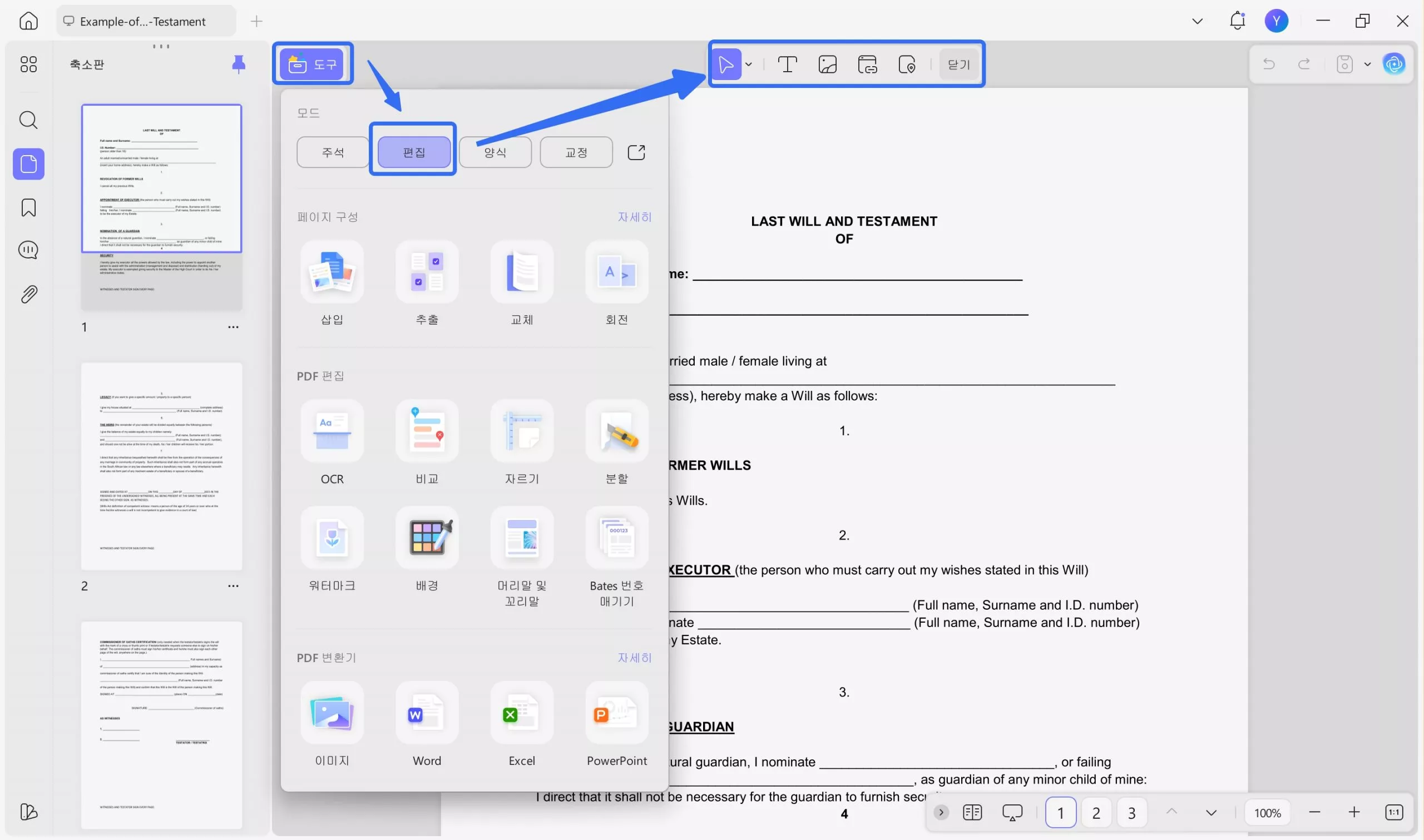This screenshot has width=1424, height=840.
Task: Select the image edit tool
Action: tap(827, 64)
